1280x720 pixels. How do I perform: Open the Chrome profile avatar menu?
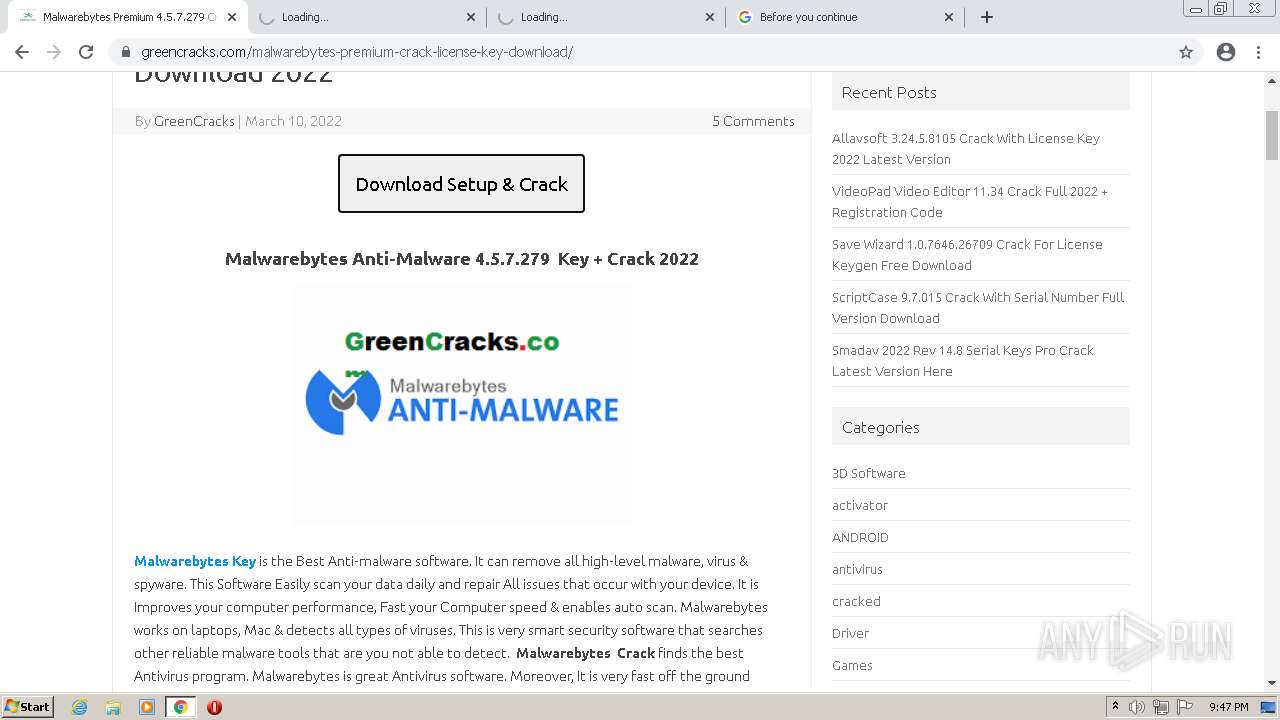pos(1226,52)
